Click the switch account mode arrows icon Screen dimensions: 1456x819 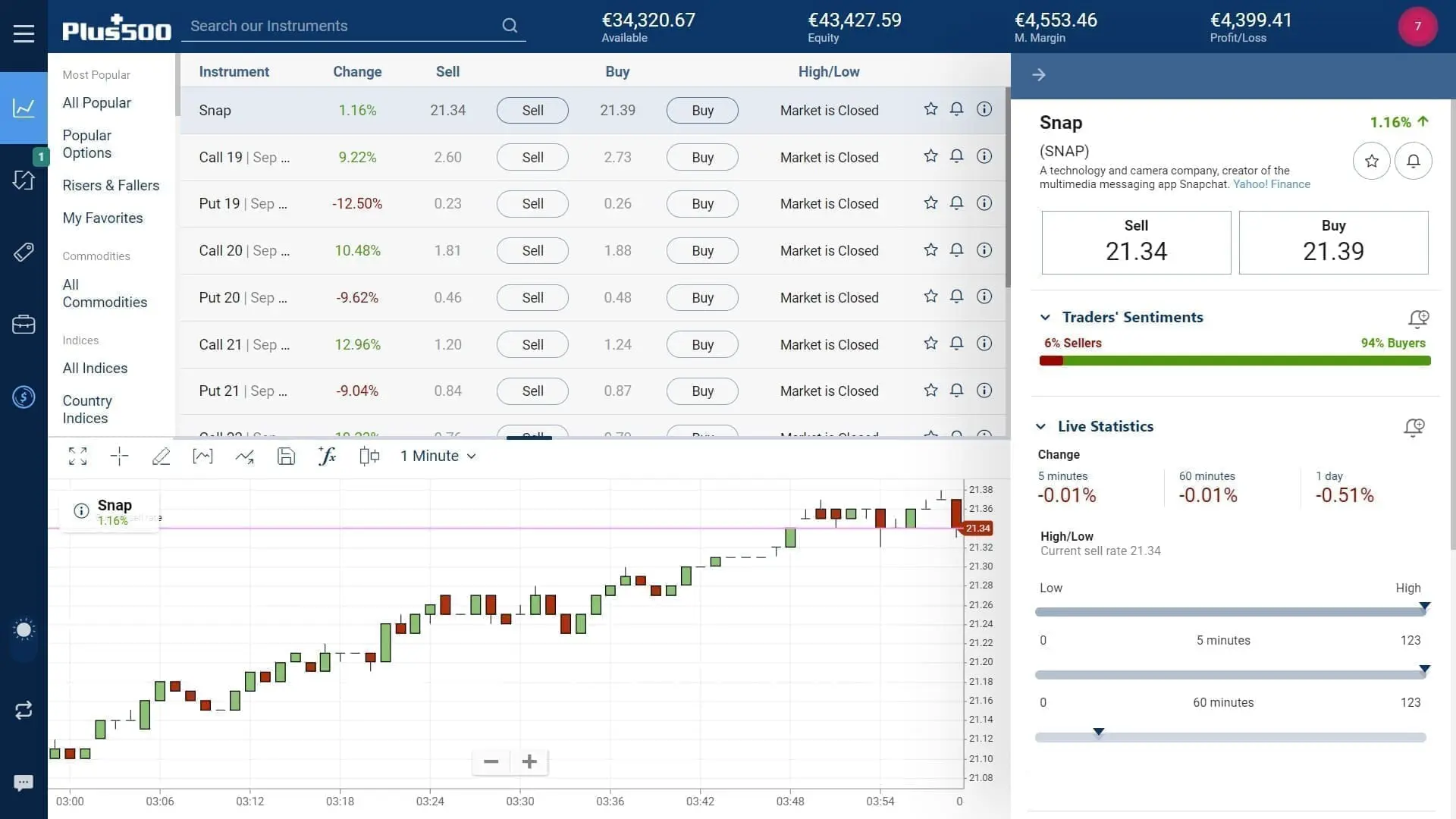24,711
